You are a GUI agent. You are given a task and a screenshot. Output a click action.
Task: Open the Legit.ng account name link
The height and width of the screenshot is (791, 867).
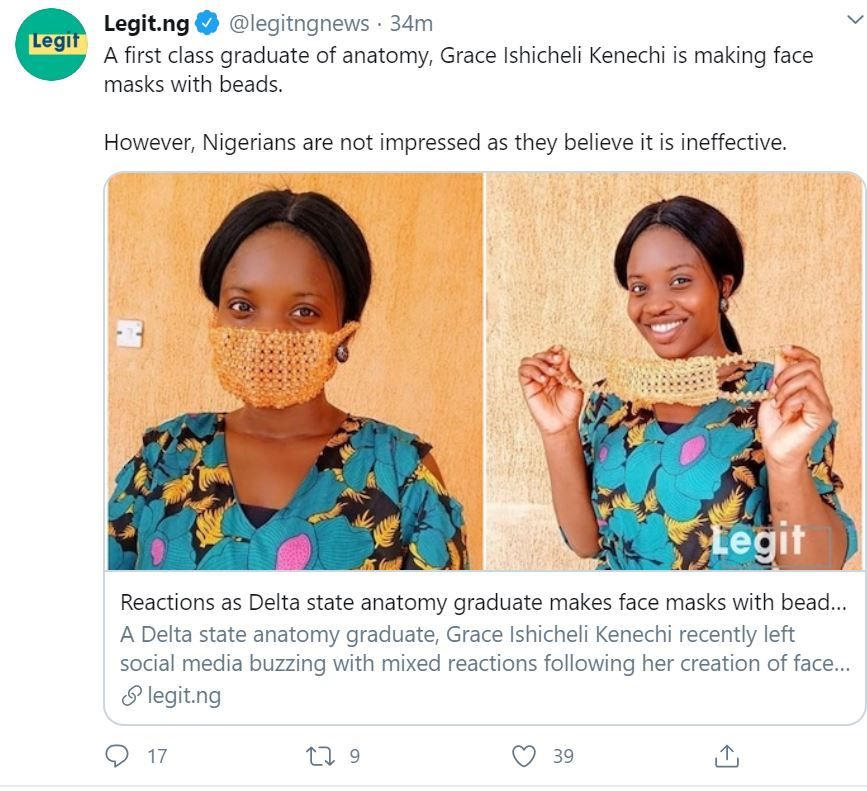click(x=147, y=23)
